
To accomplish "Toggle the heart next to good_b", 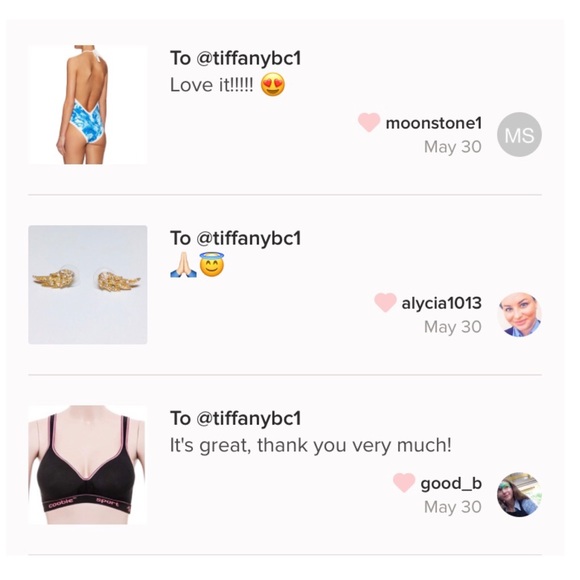I will (404, 483).
